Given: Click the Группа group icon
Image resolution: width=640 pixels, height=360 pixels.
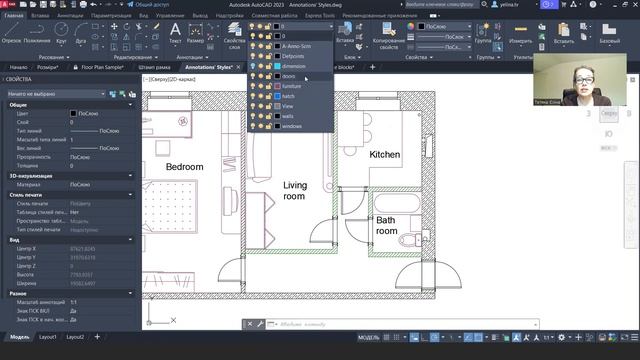Looking at the screenshot, I should coord(483,33).
